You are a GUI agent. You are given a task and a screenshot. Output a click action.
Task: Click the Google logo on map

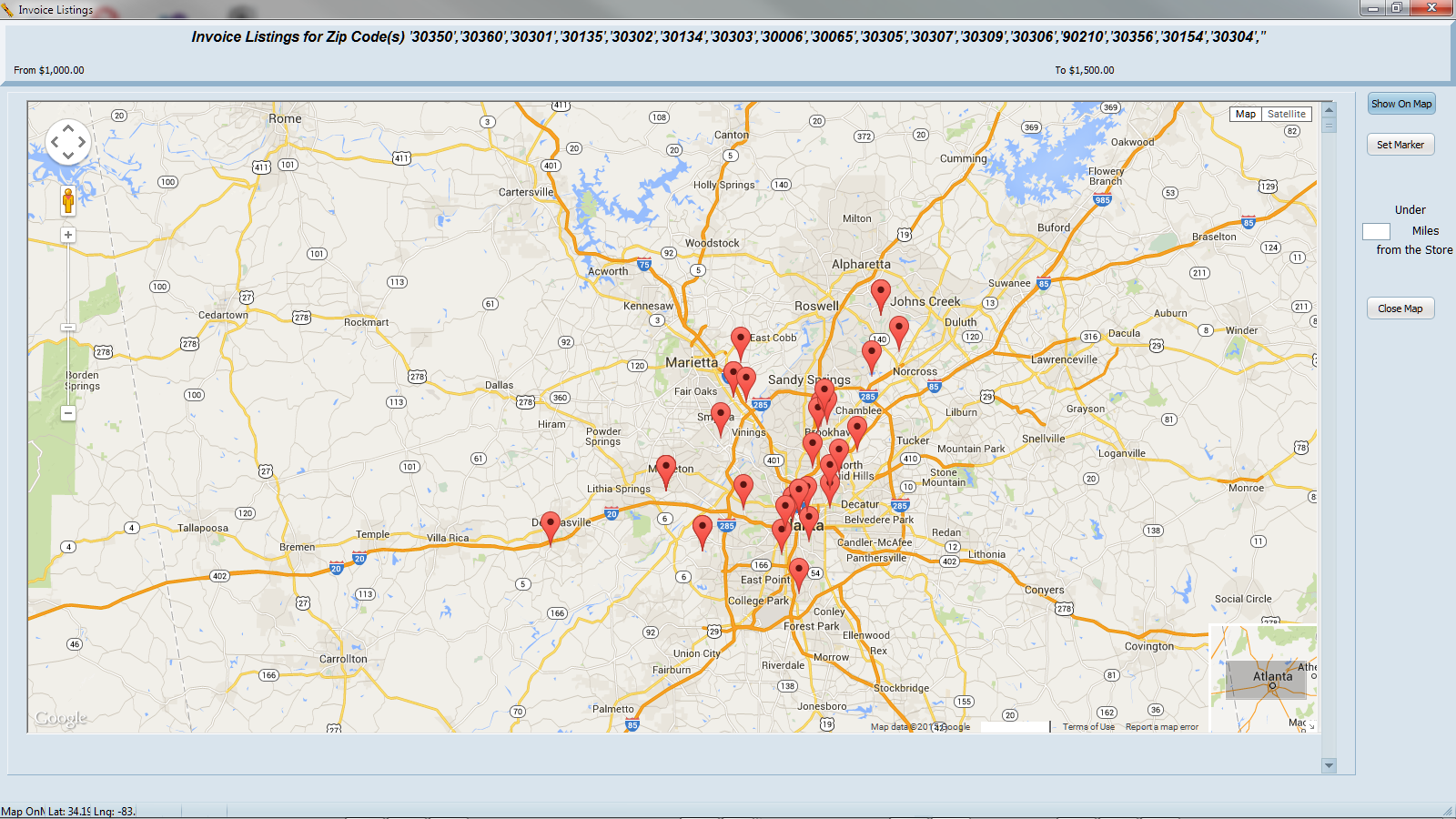click(61, 718)
